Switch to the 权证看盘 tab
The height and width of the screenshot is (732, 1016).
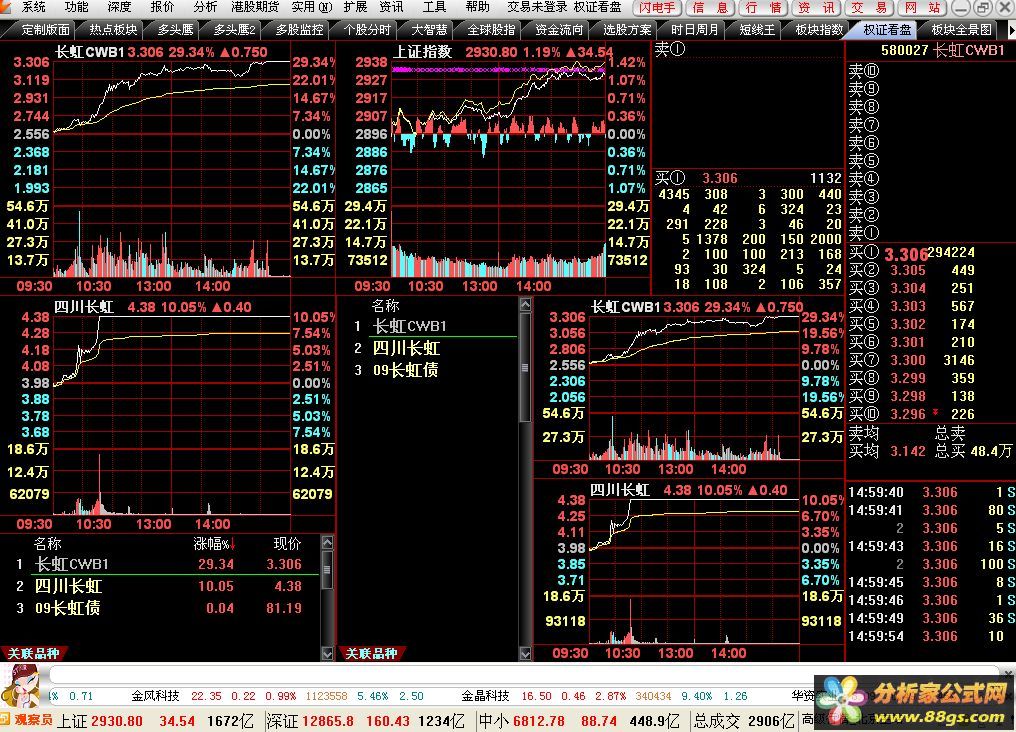pyautogui.click(x=887, y=30)
